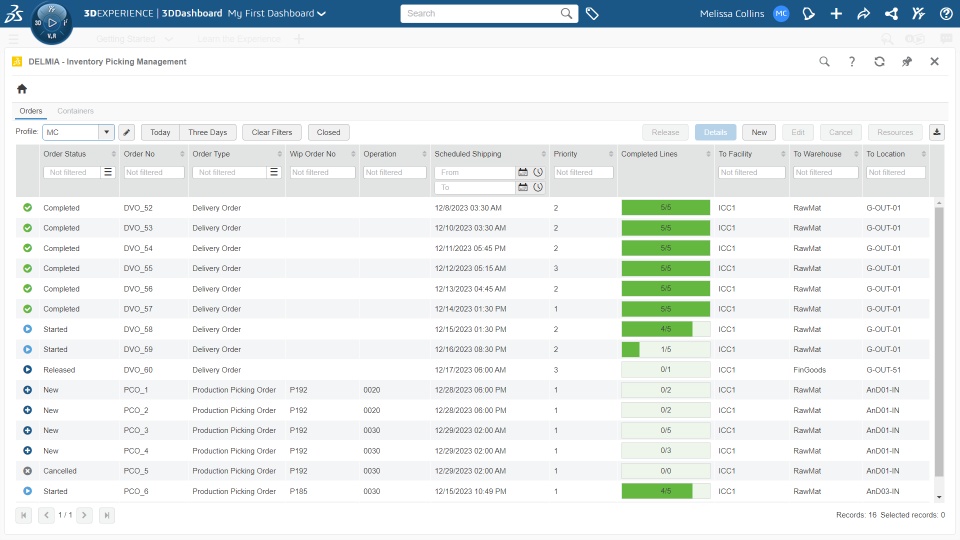This screenshot has height=540, width=960.
Task: Filter orders by Three Days
Action: pos(208,132)
